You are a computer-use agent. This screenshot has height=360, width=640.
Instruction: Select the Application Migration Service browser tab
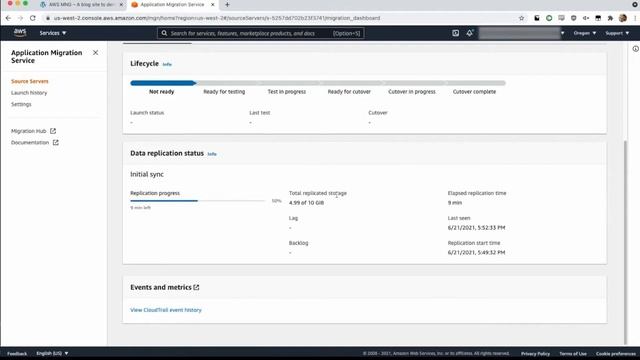click(x=172, y=4)
